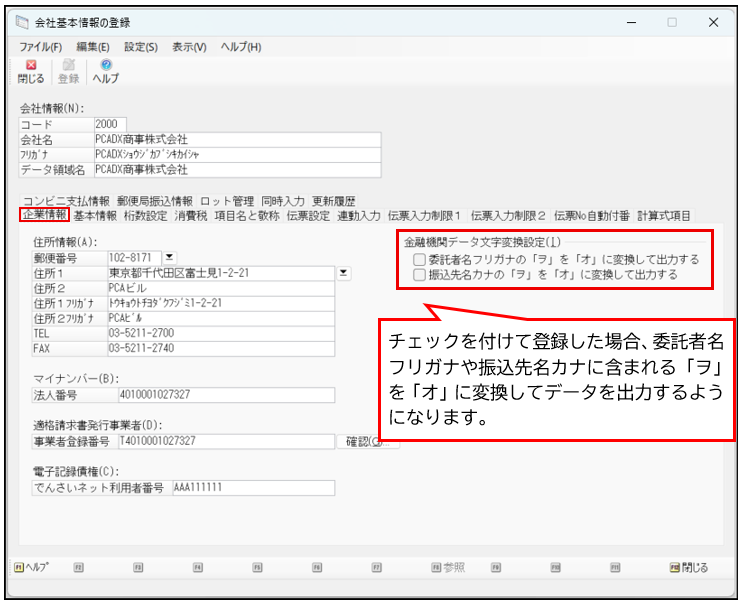Screen dimensions: 744x604
Task: Open the 住所1 dropdown arrow
Action: point(344,273)
